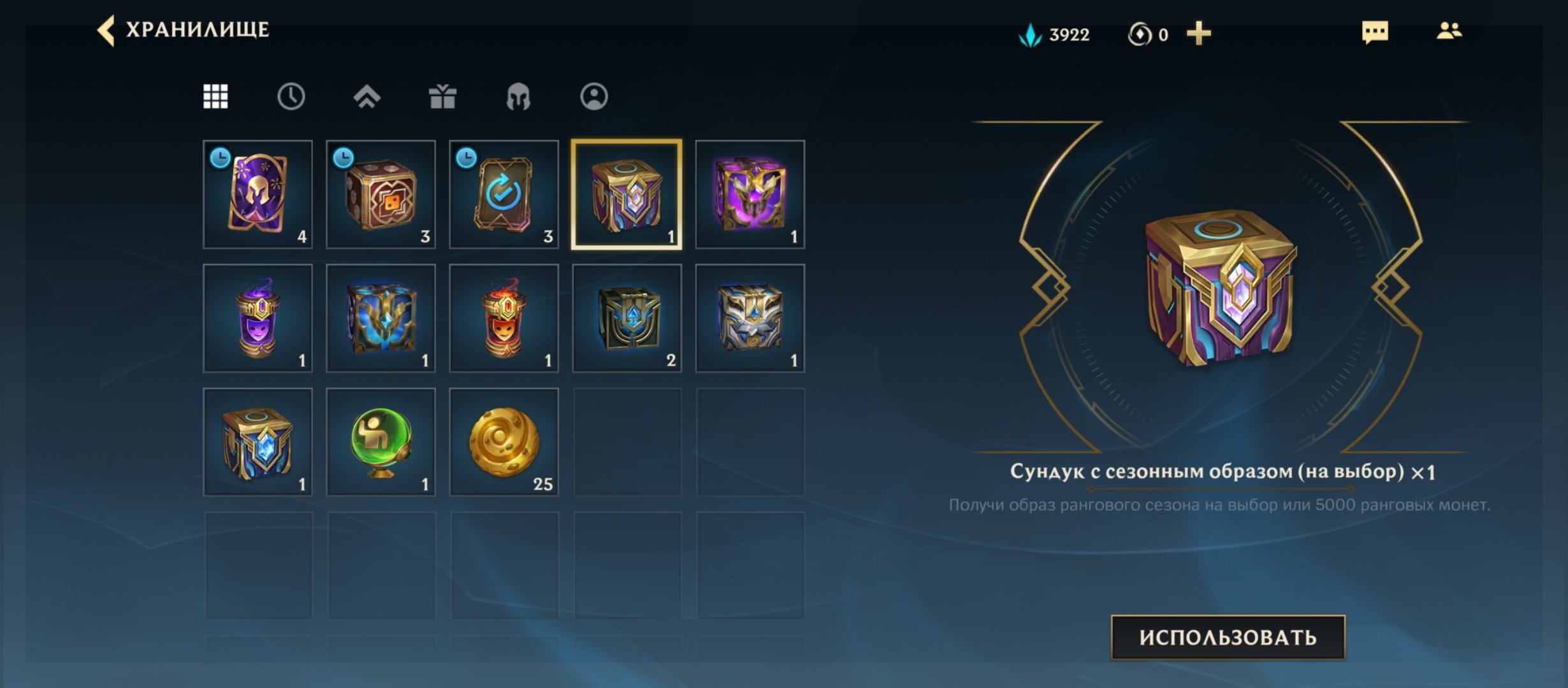Select the purple mask emote jar
This screenshot has width=1568, height=688.
point(258,319)
